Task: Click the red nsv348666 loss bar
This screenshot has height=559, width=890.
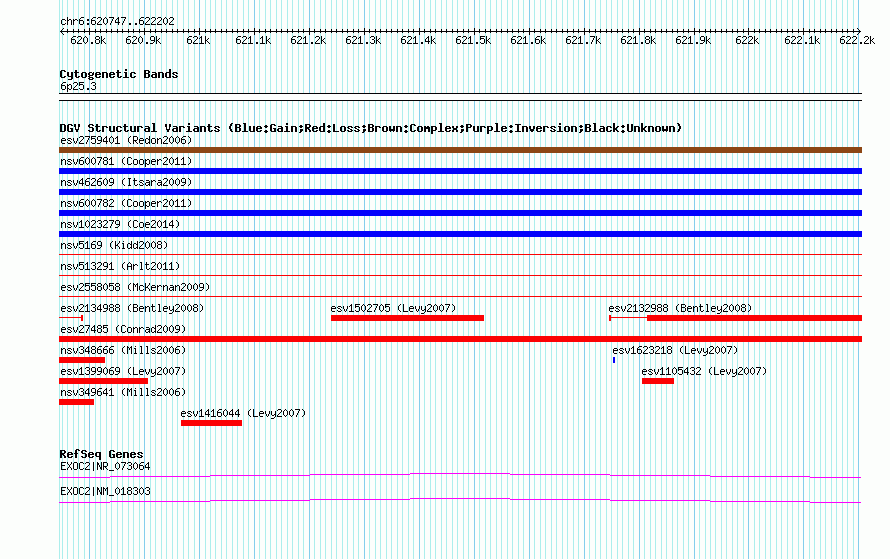Action: coord(82,360)
